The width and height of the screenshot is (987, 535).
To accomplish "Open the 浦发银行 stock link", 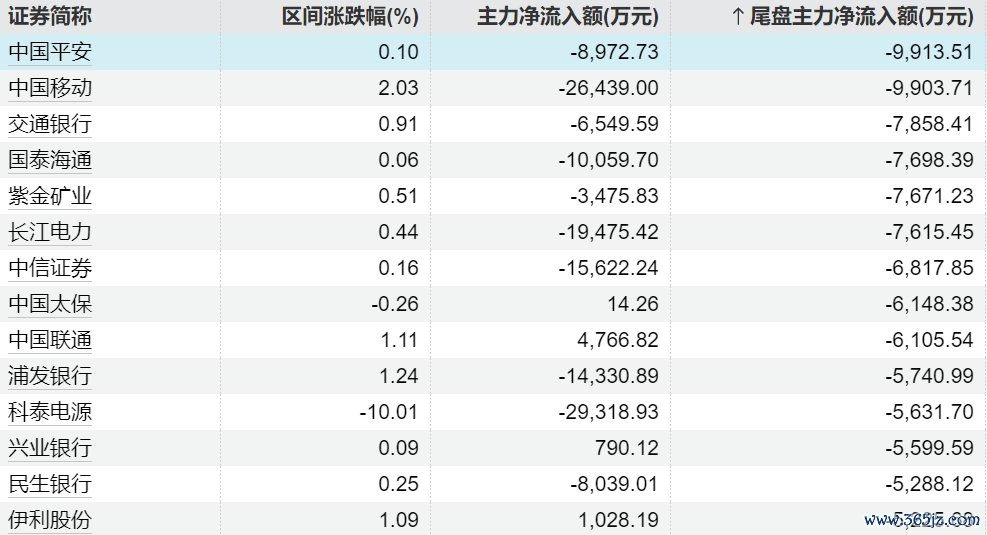I will tap(50, 376).
